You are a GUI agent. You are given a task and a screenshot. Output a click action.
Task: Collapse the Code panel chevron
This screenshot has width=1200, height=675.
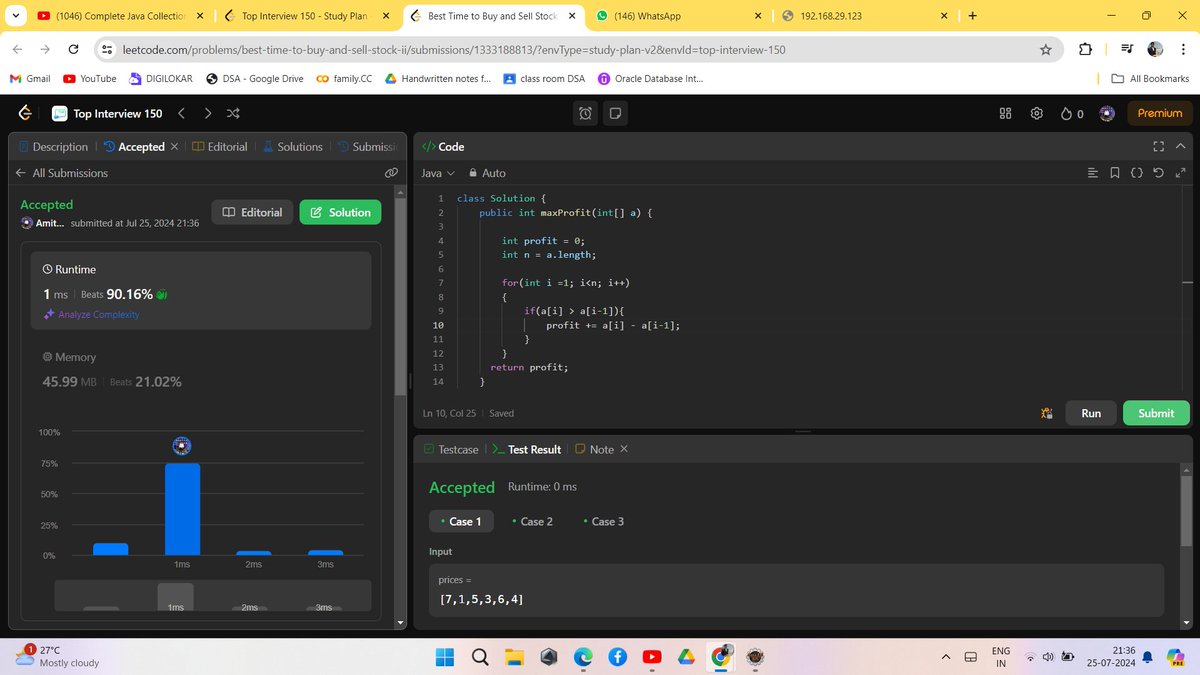1180,146
